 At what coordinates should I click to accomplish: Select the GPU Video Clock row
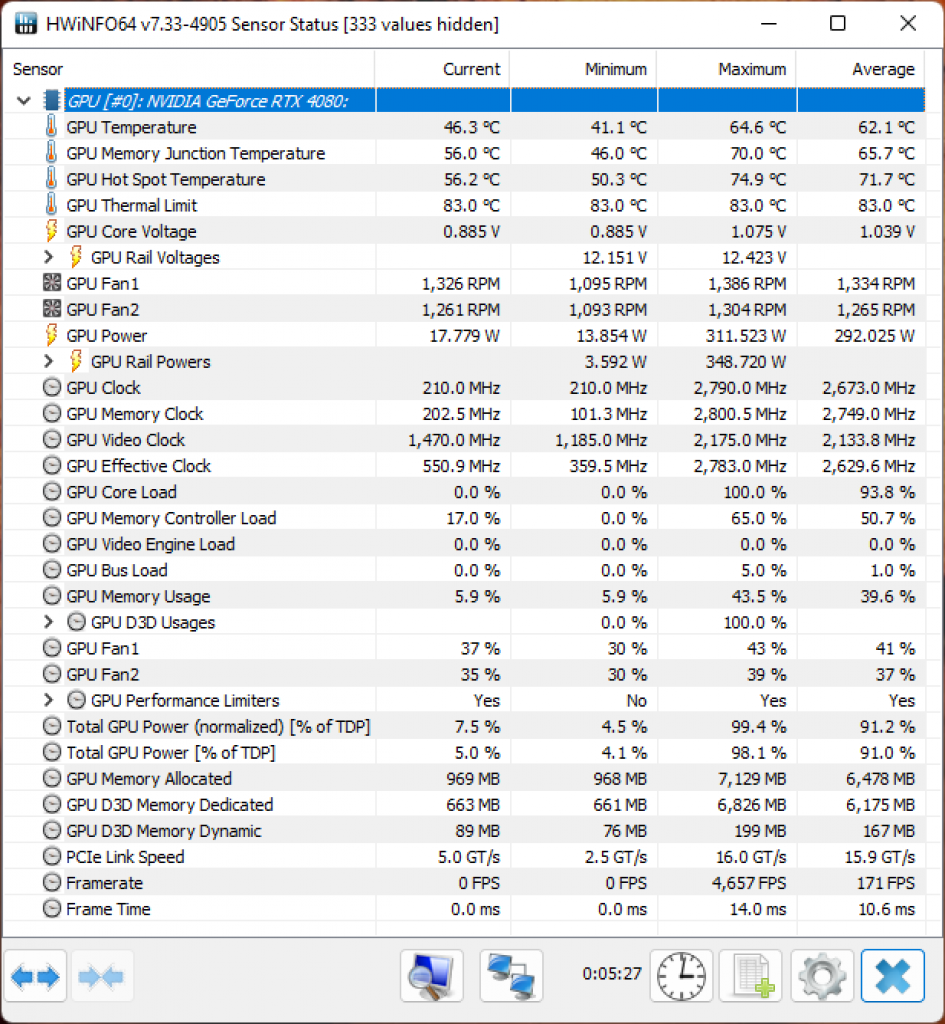tap(464, 440)
